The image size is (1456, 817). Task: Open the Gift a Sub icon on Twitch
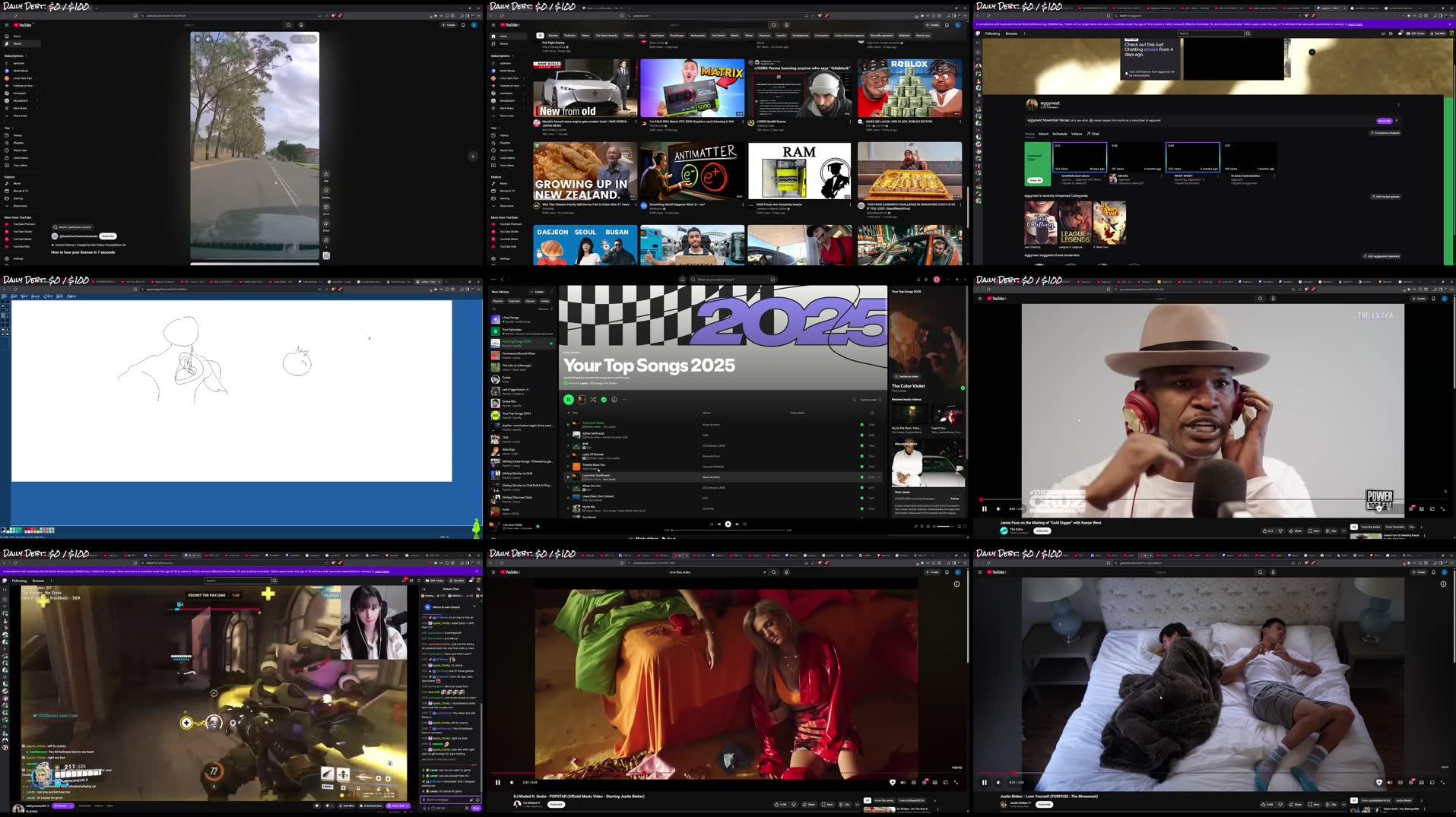(398, 806)
